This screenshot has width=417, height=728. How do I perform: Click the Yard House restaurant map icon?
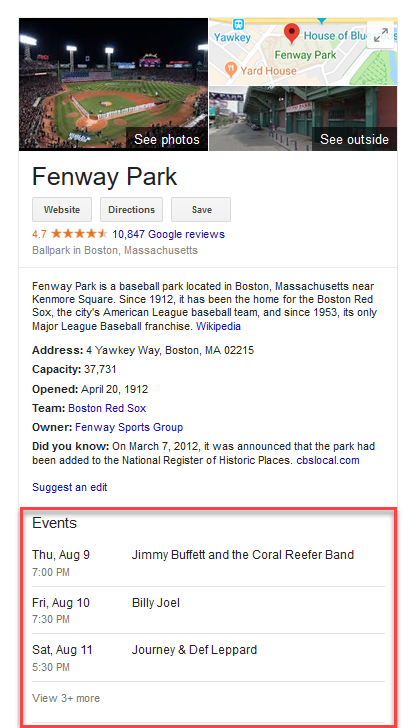click(230, 69)
